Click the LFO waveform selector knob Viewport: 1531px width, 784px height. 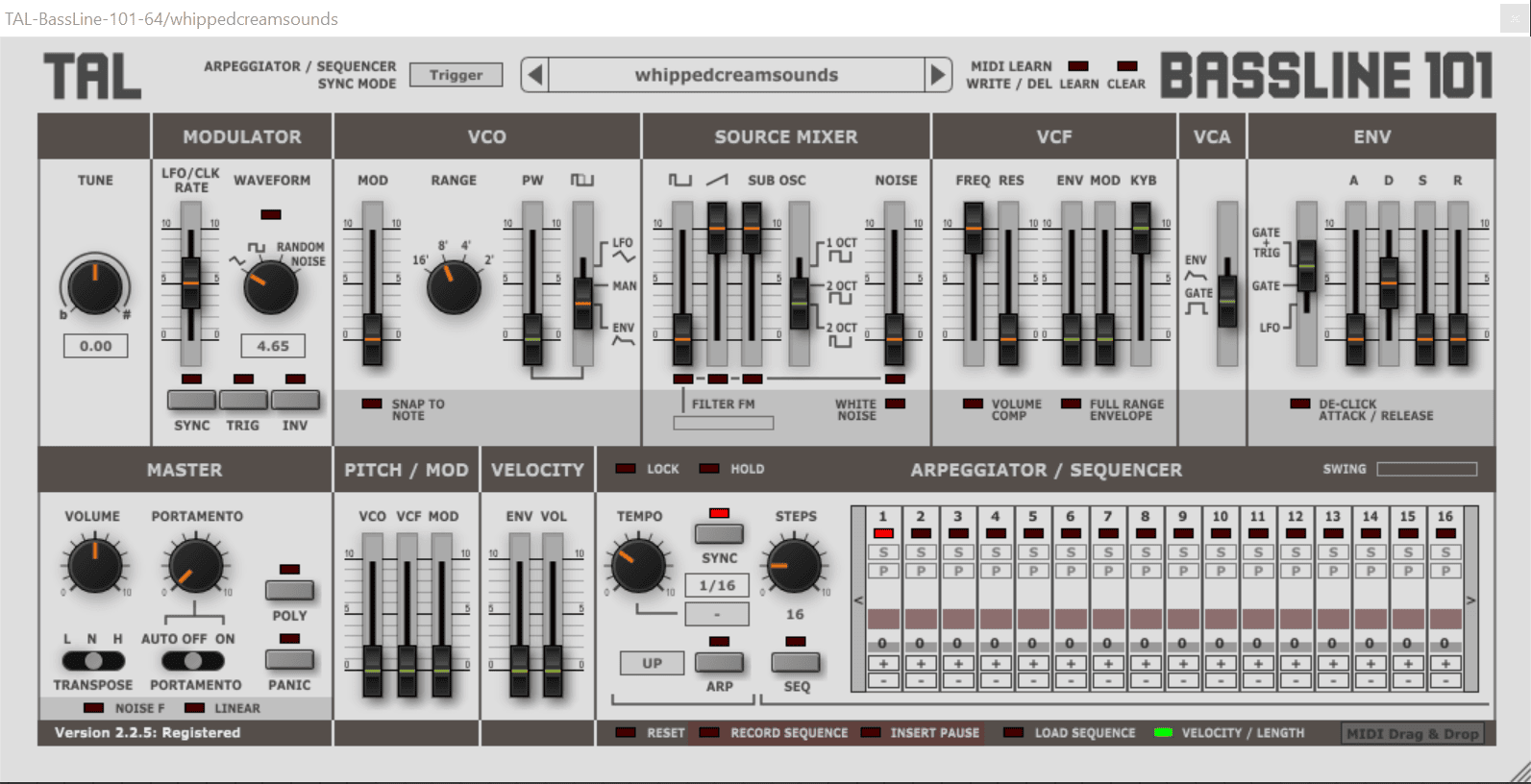click(270, 287)
